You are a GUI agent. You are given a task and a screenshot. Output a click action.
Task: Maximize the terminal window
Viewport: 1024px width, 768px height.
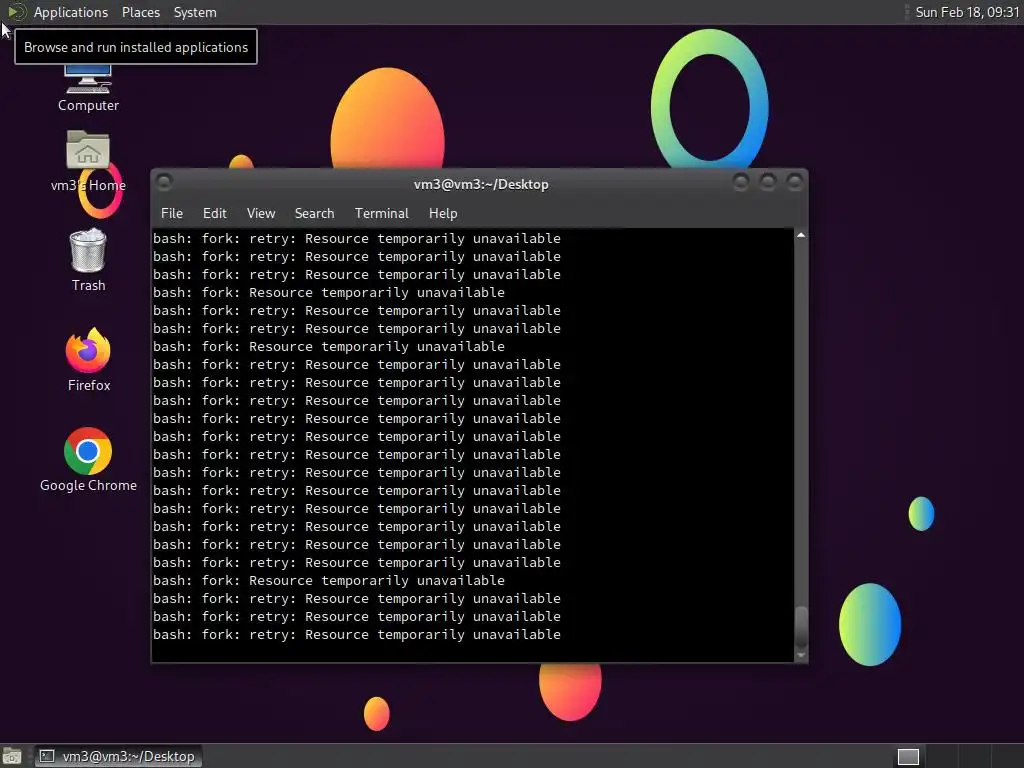(767, 182)
